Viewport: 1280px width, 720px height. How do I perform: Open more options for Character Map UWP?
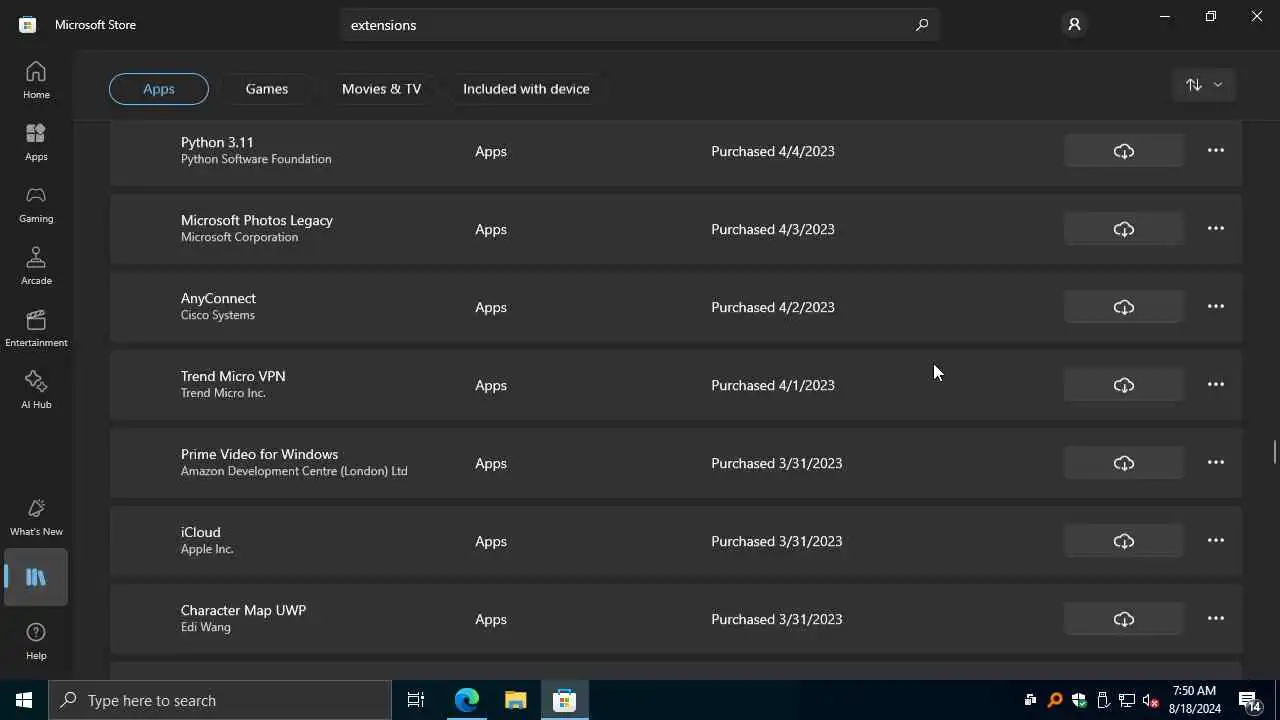(1216, 619)
